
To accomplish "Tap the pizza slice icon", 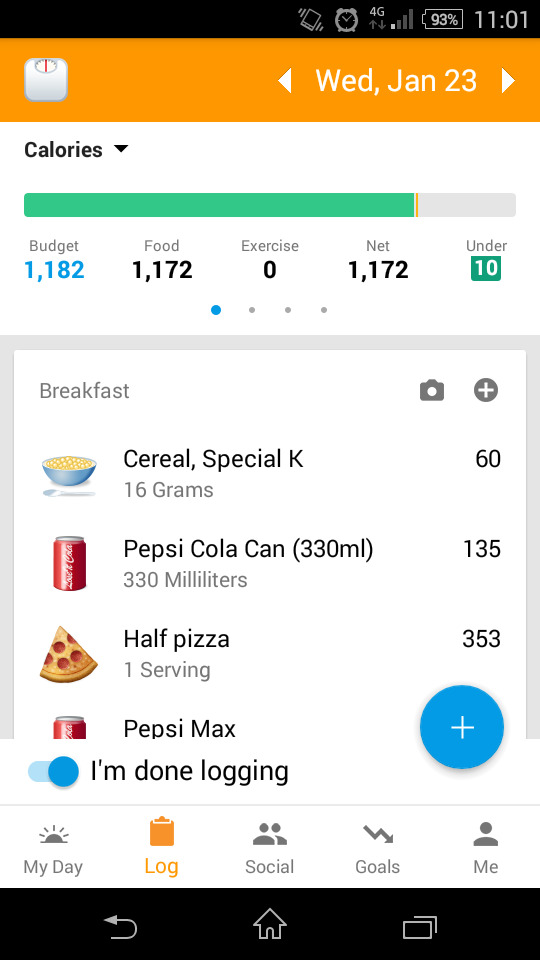I will 68,654.
